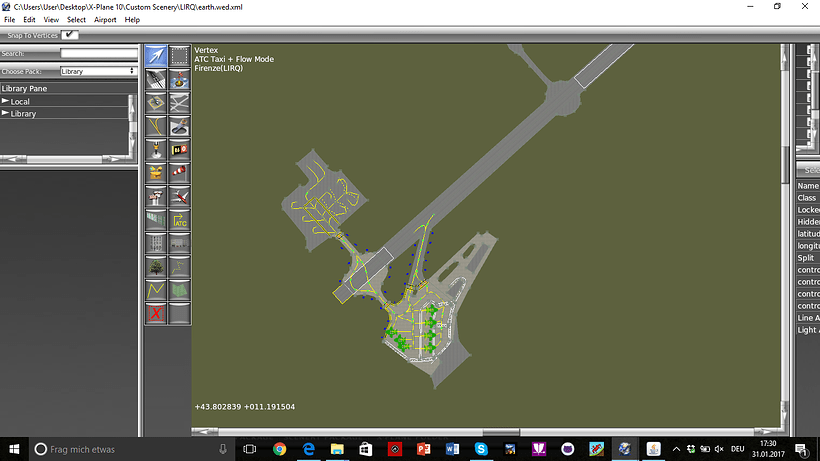The height and width of the screenshot is (461, 820).
Task: Select the Hole cutting tool
Action: click(x=179, y=126)
